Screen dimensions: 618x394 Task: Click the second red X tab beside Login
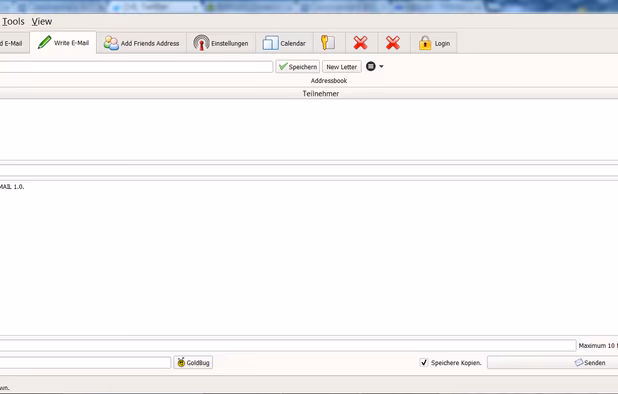tap(393, 43)
